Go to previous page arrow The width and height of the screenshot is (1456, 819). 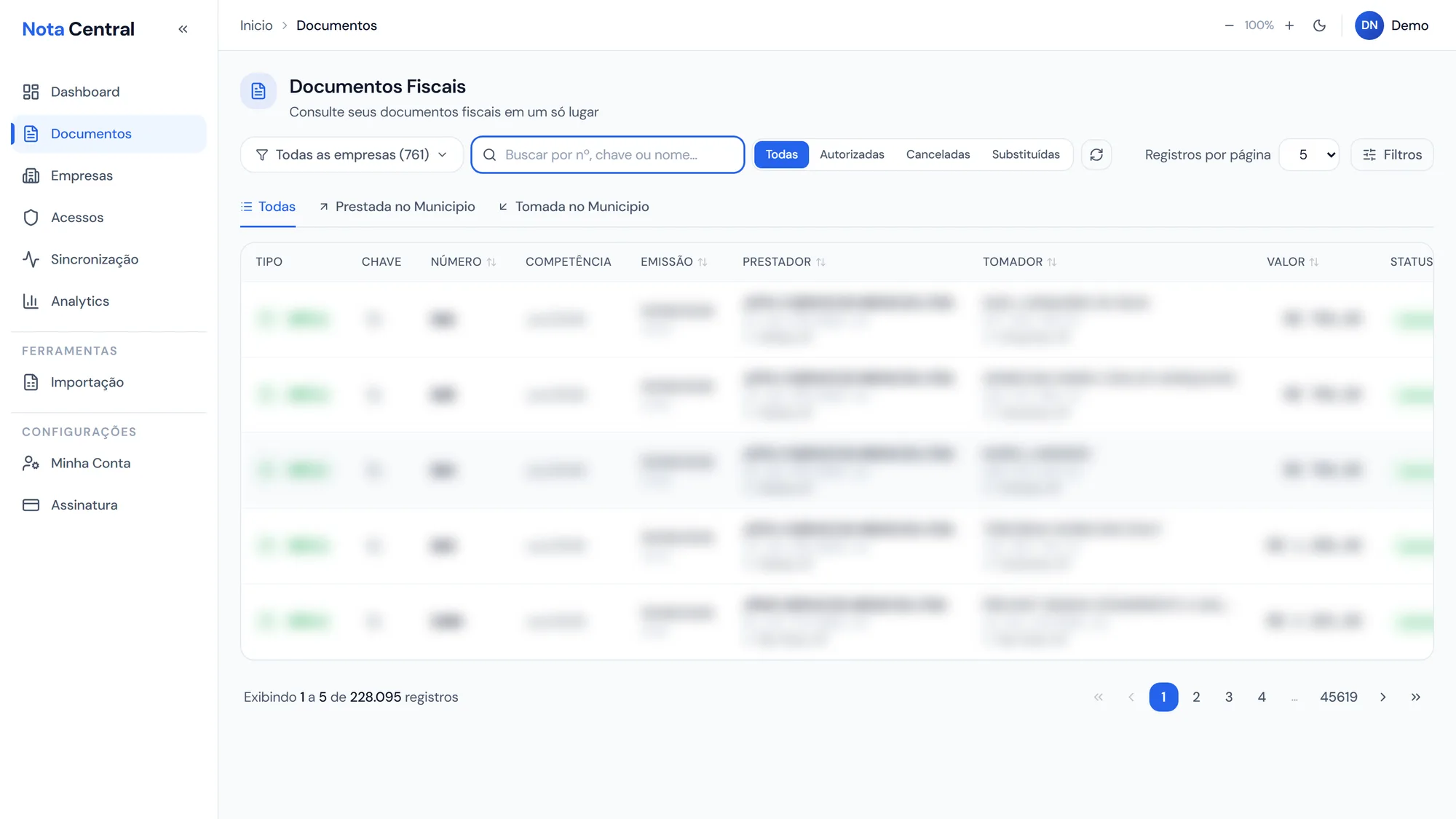(1131, 697)
